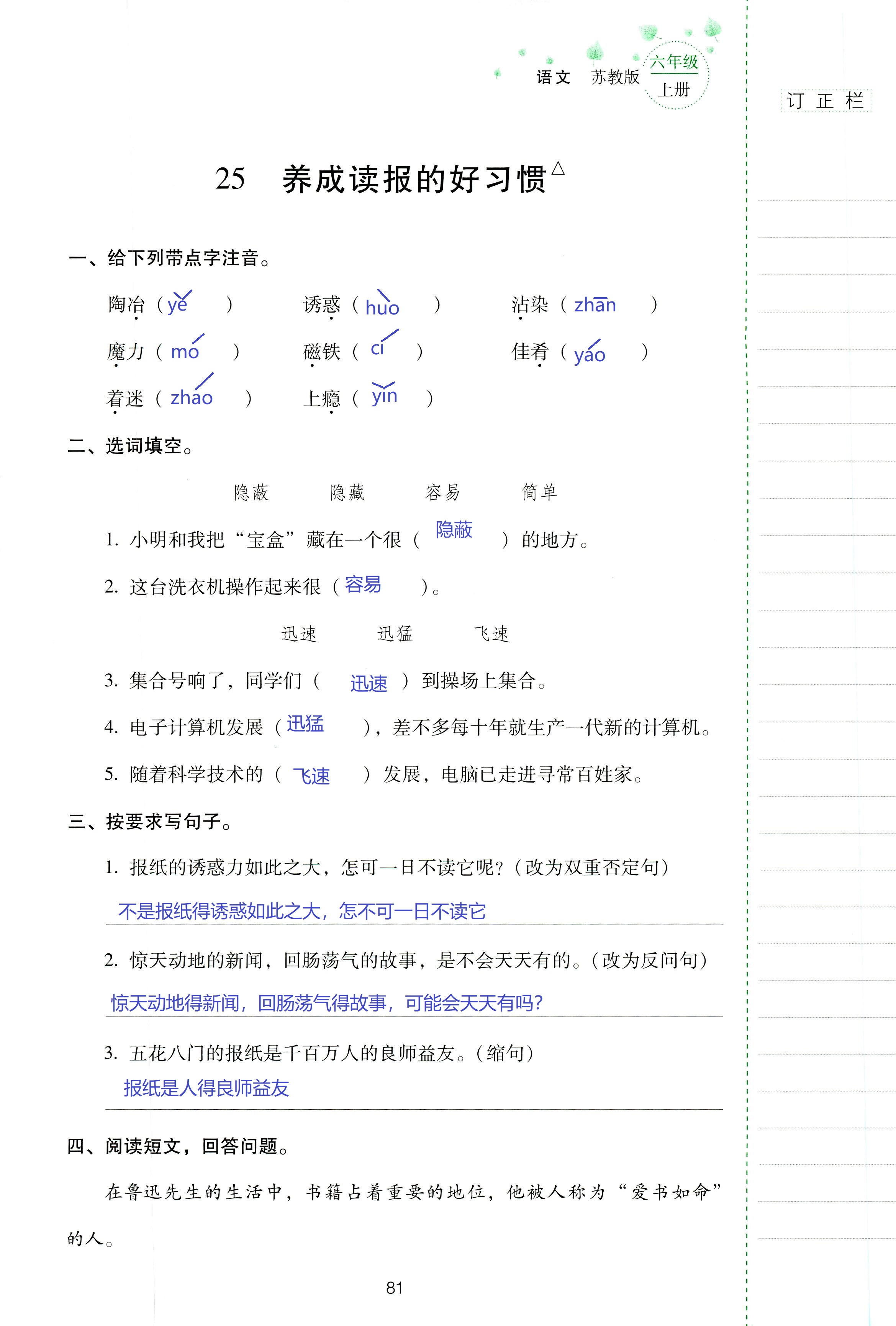The image size is (896, 1326).
Task: Click the 订正栏 label
Action: pos(825,101)
